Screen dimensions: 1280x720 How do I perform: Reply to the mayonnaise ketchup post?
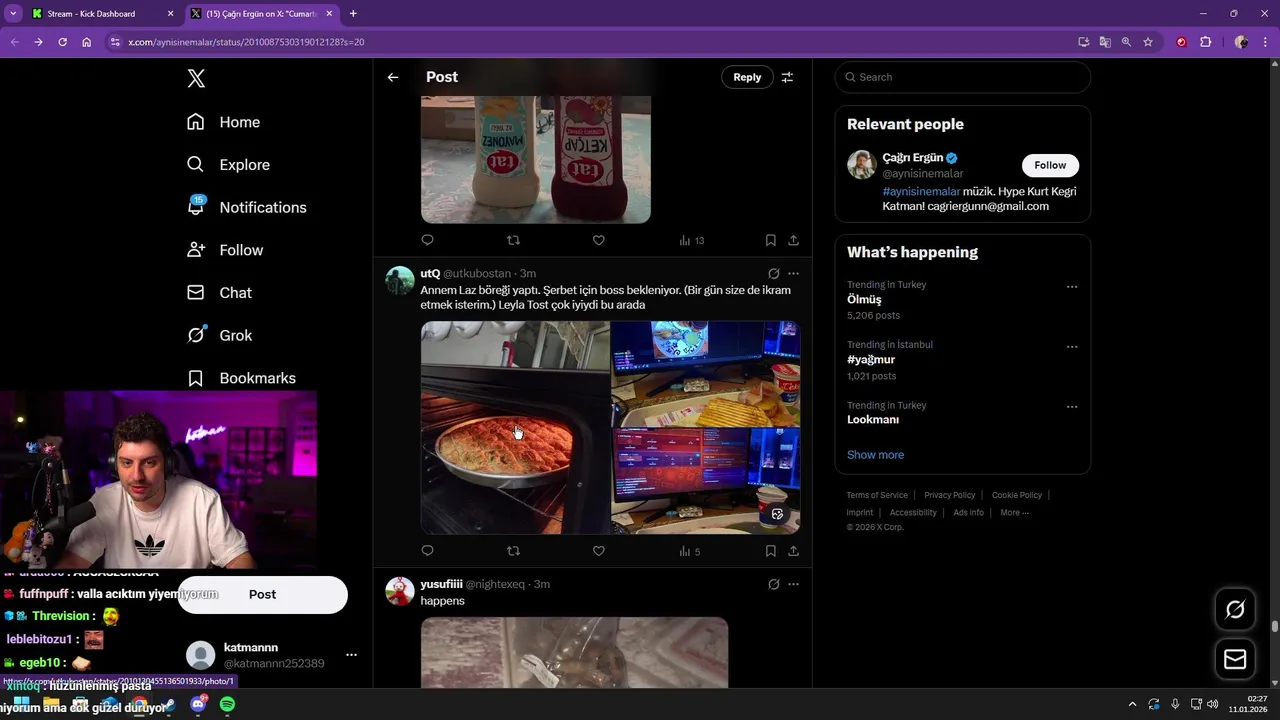pyautogui.click(x=427, y=240)
